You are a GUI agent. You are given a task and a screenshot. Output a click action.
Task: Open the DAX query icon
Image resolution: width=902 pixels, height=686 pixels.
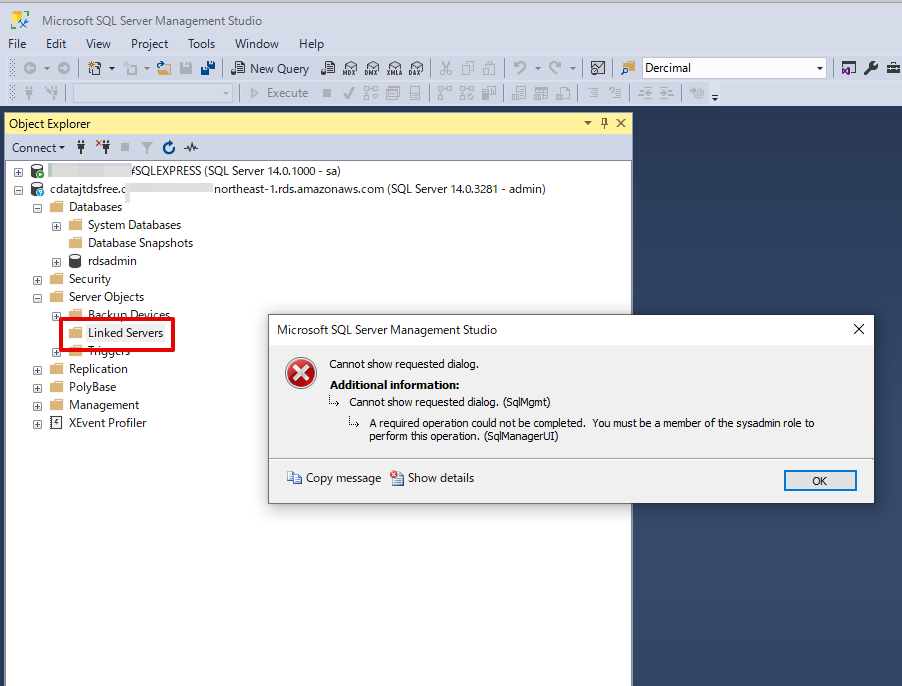click(416, 68)
